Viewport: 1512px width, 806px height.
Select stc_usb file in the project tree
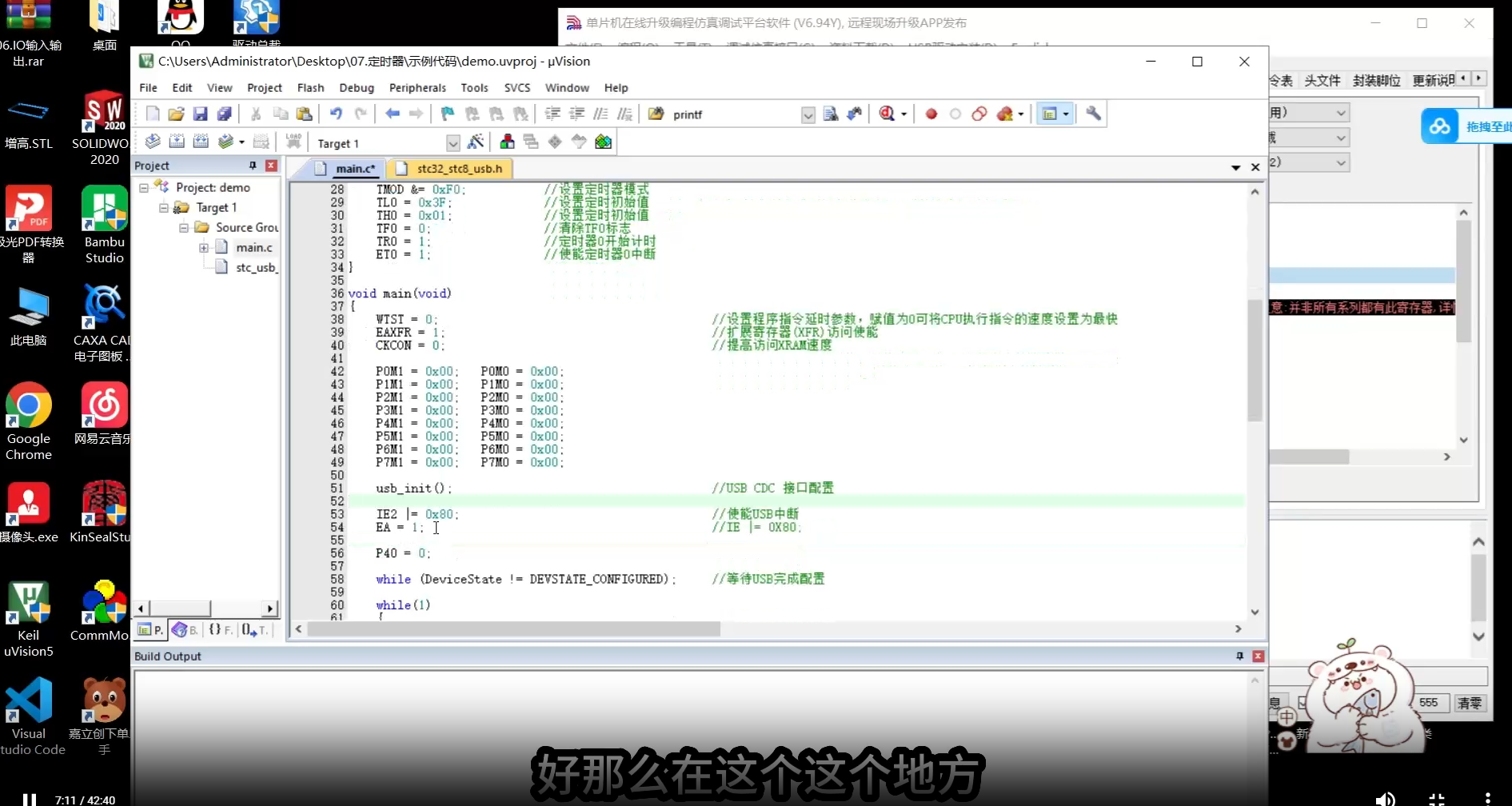pyautogui.click(x=255, y=268)
